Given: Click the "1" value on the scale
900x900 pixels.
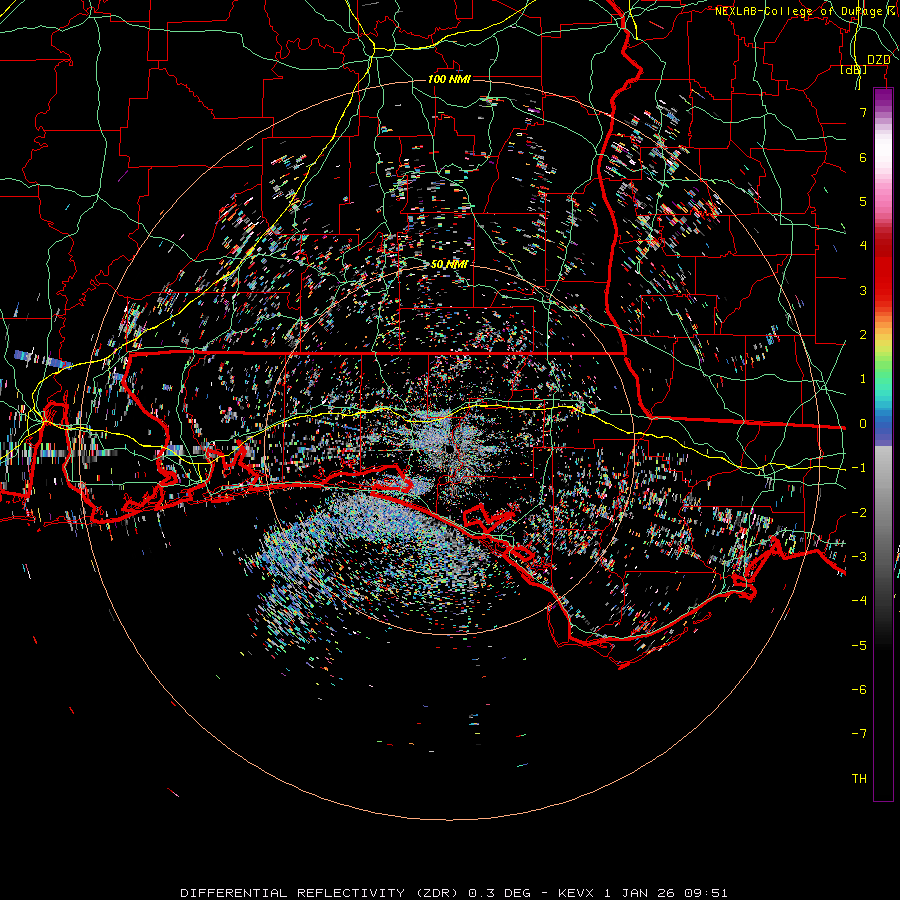Looking at the screenshot, I should point(863,379).
